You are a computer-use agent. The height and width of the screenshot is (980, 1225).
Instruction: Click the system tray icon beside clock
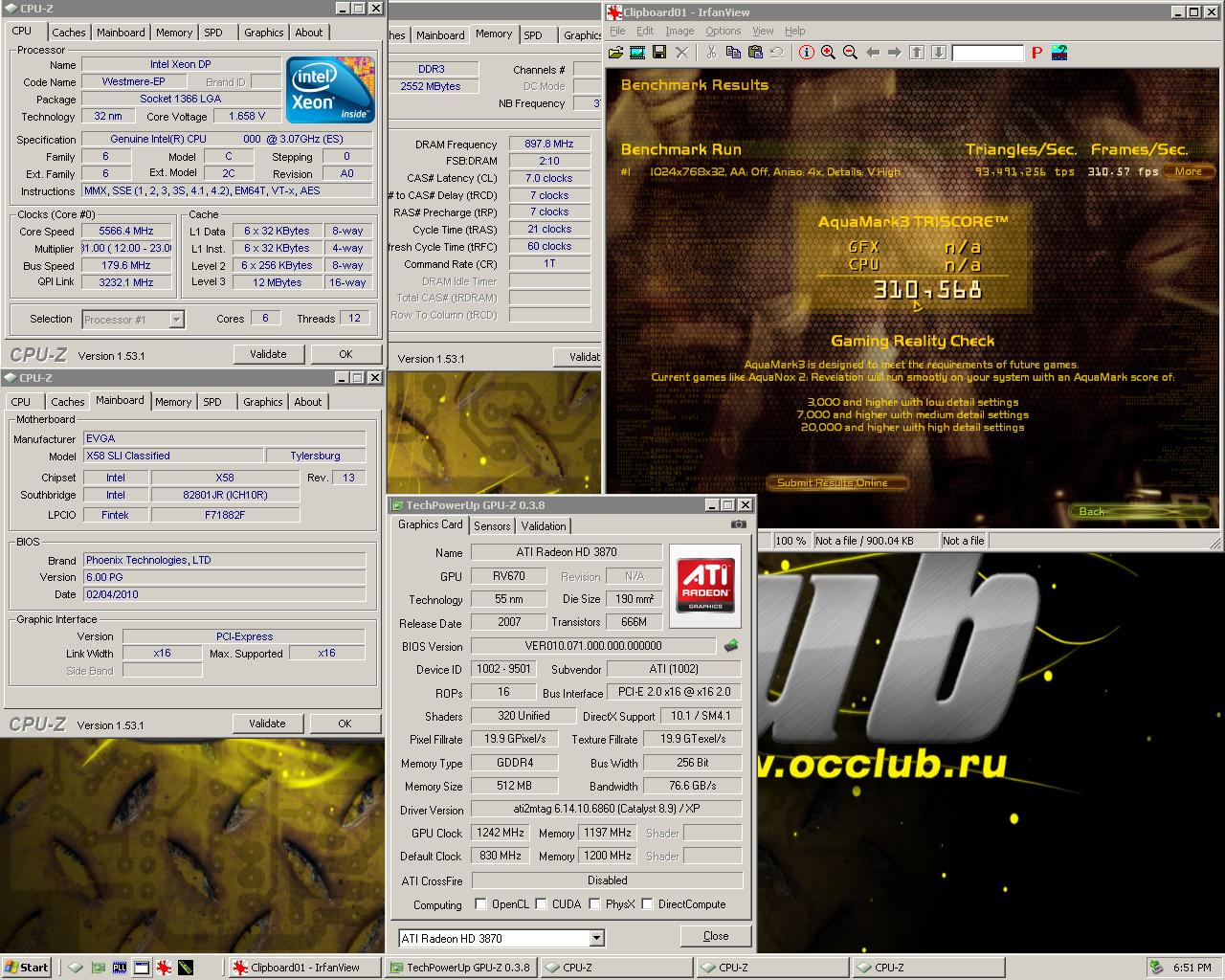(x=1158, y=968)
